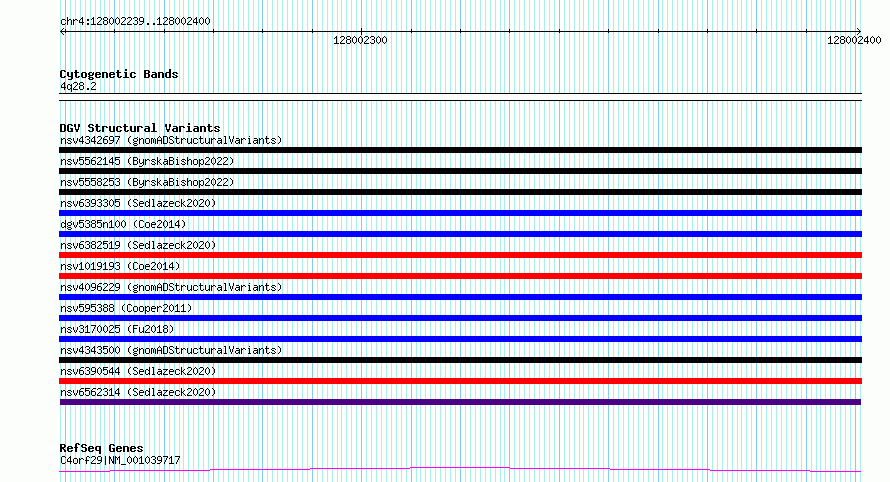Click the red bar under nsv6382519
This screenshot has height=482, width=890.
pyautogui.click(x=460, y=255)
